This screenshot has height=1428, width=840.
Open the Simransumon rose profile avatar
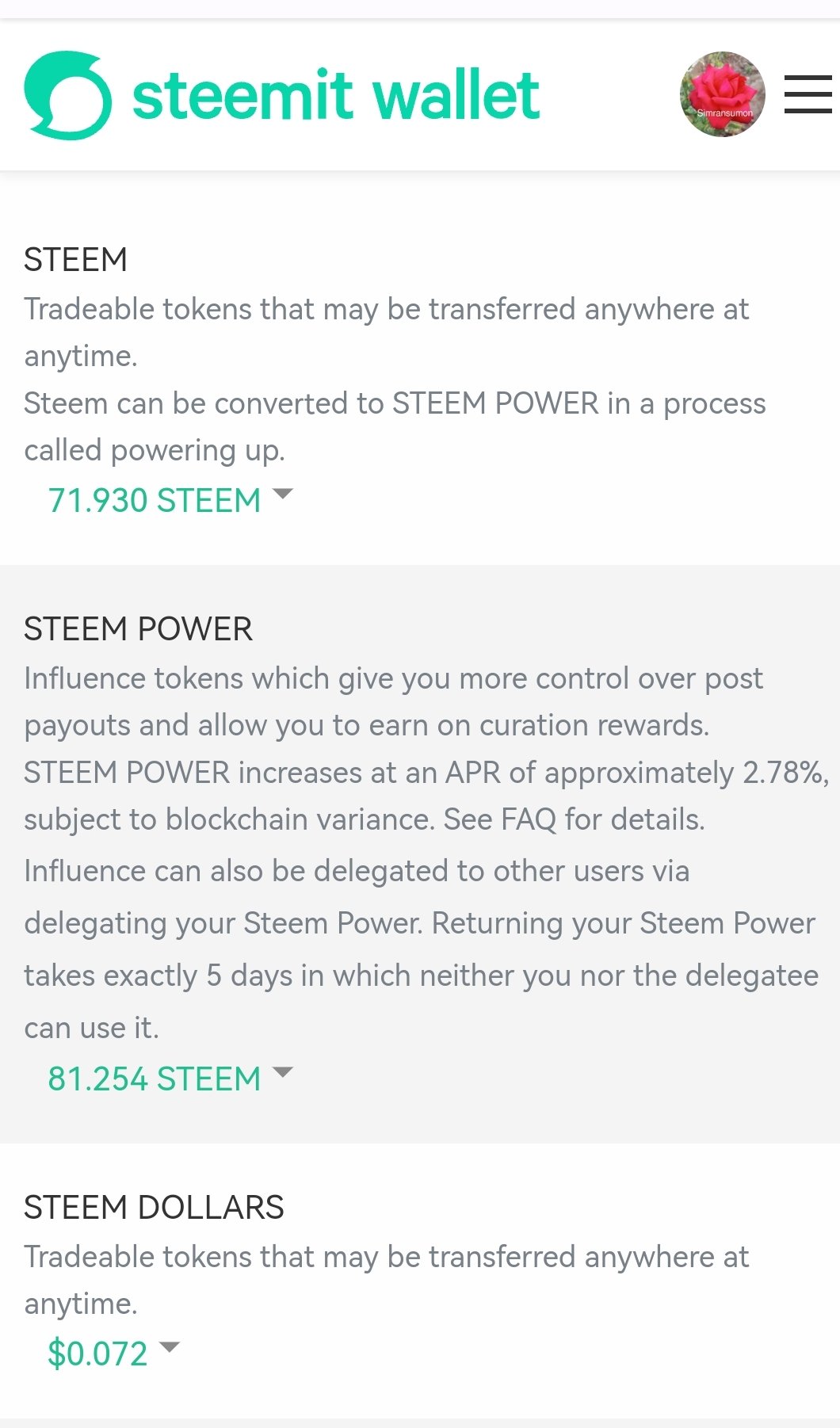[722, 94]
